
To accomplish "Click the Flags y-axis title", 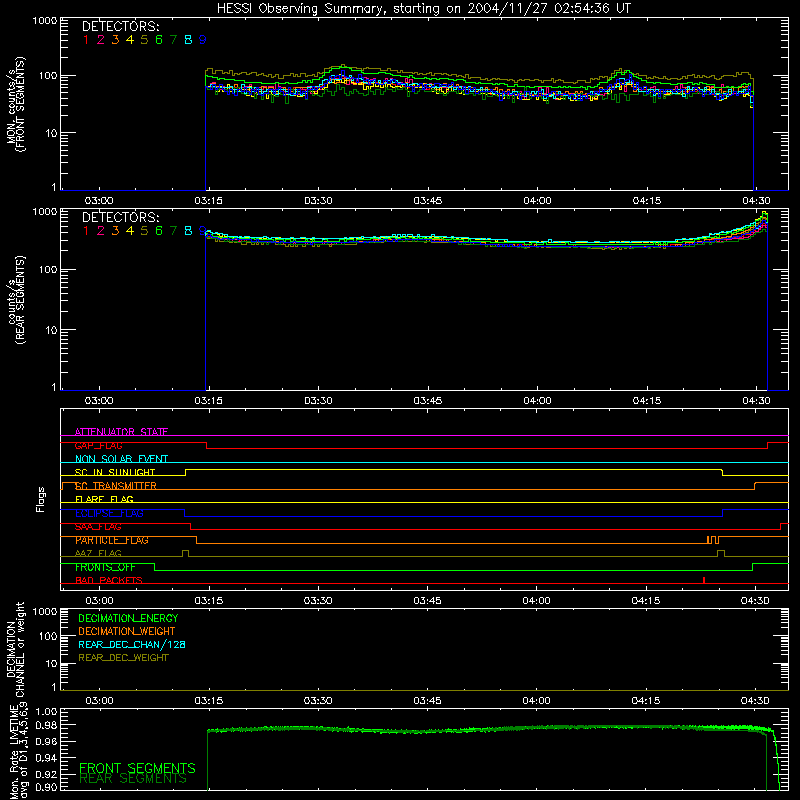I will (x=41, y=499).
